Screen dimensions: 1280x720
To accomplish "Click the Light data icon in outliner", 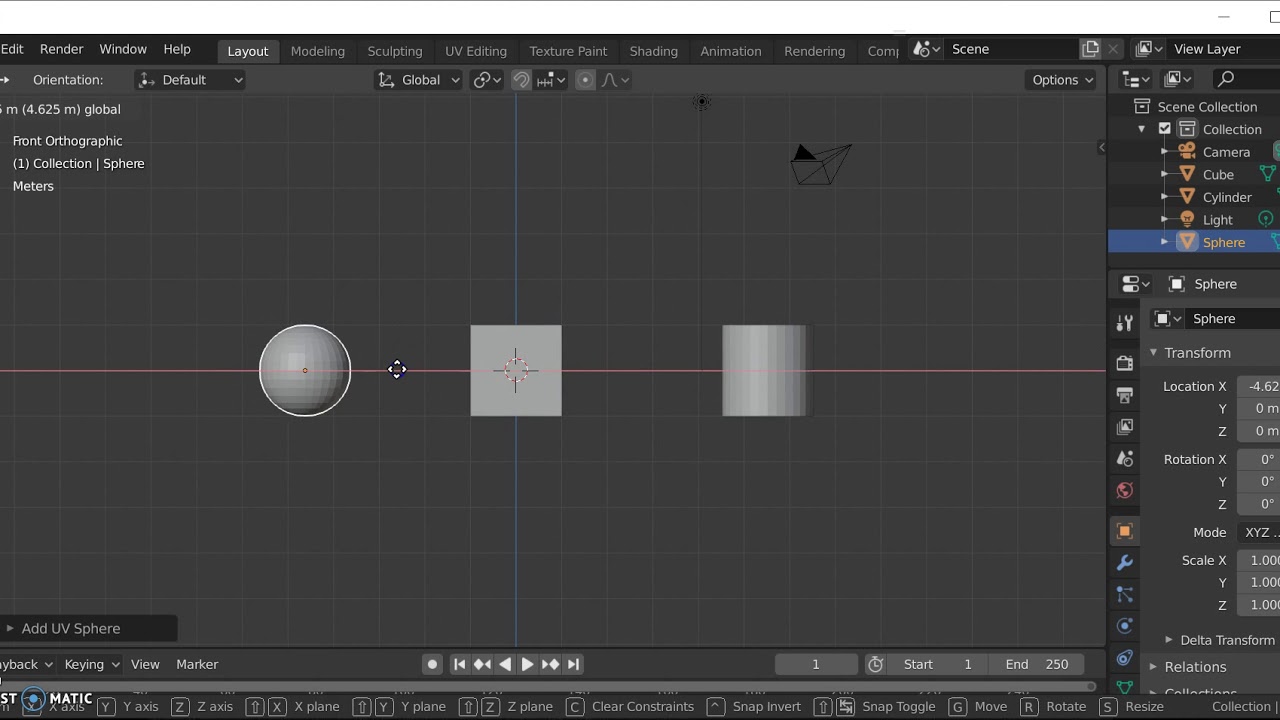I will tap(1266, 219).
